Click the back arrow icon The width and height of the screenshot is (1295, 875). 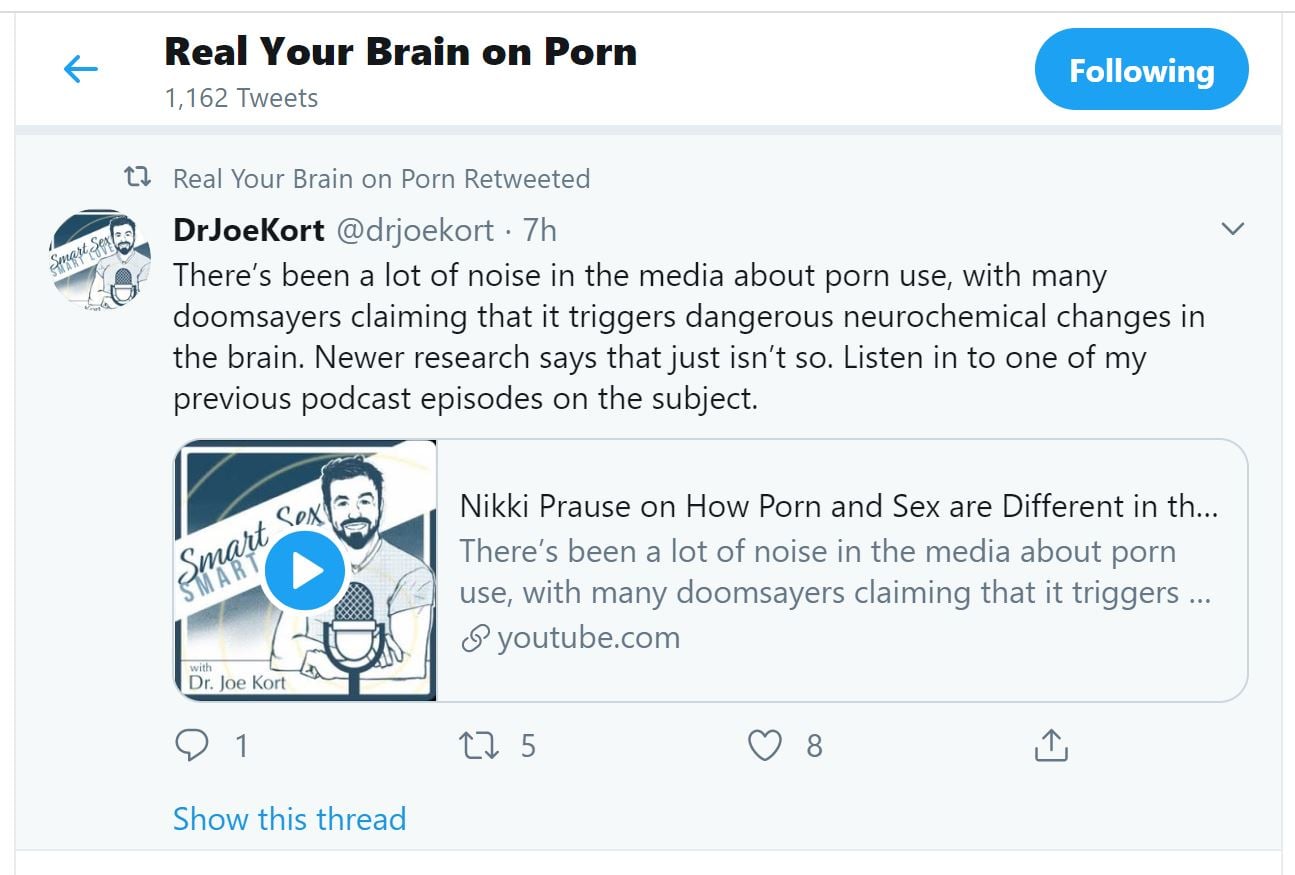[x=80, y=69]
